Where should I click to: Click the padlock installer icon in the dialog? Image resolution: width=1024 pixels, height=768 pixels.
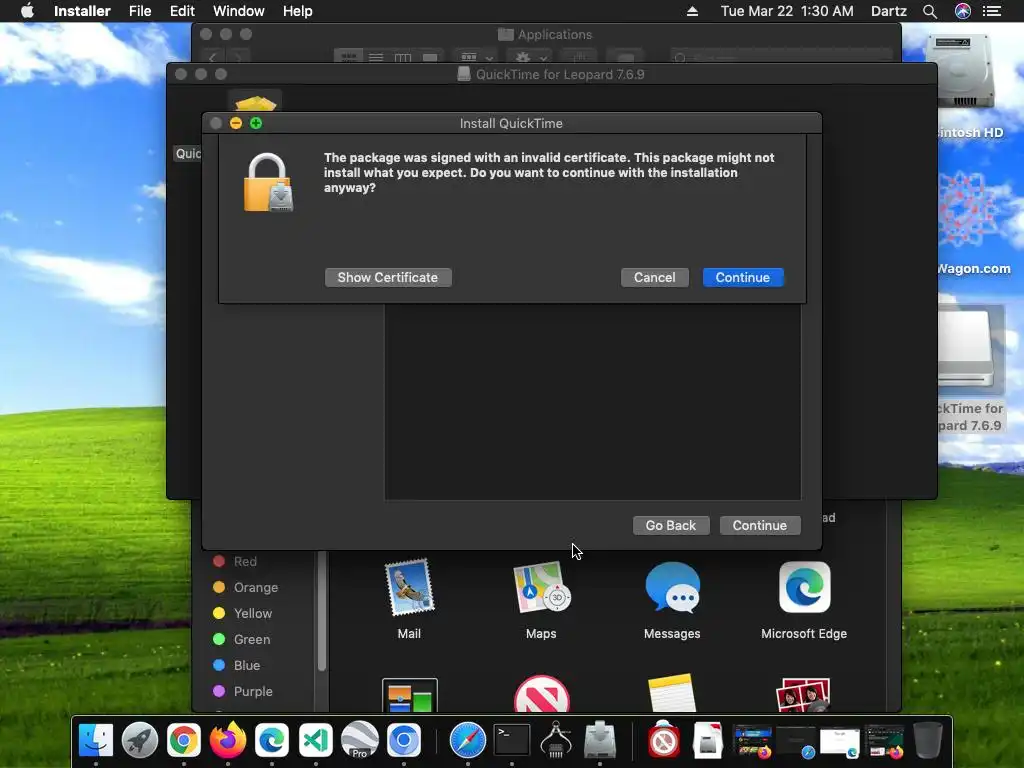click(x=268, y=183)
